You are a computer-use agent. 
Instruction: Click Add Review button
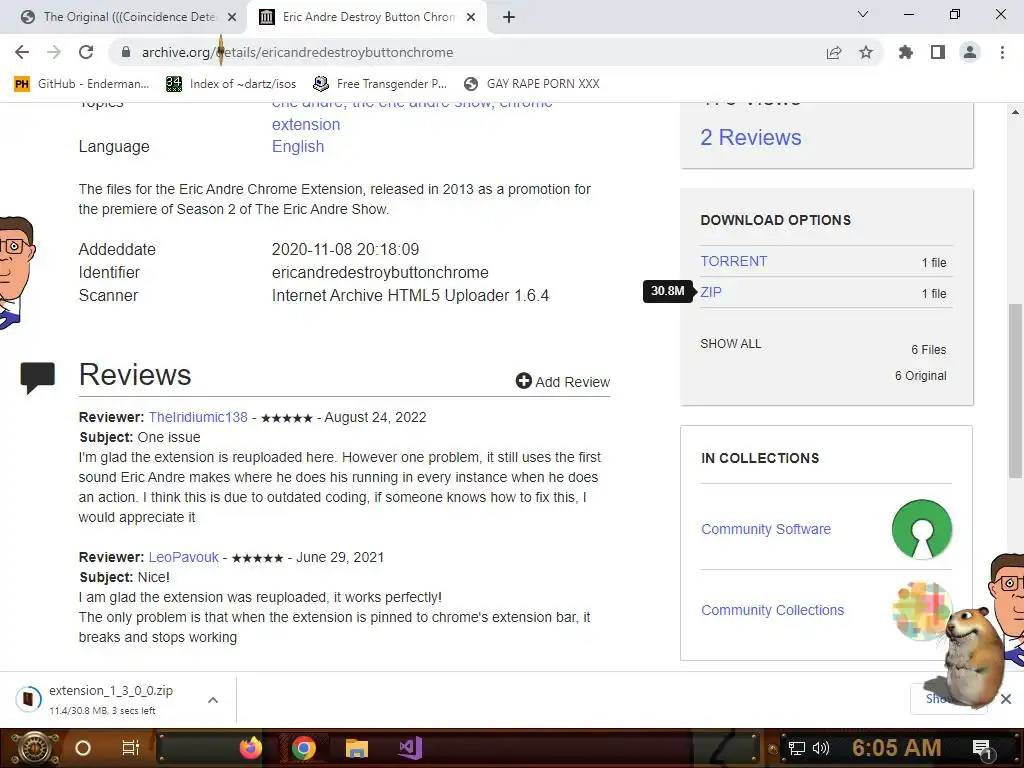tap(562, 381)
